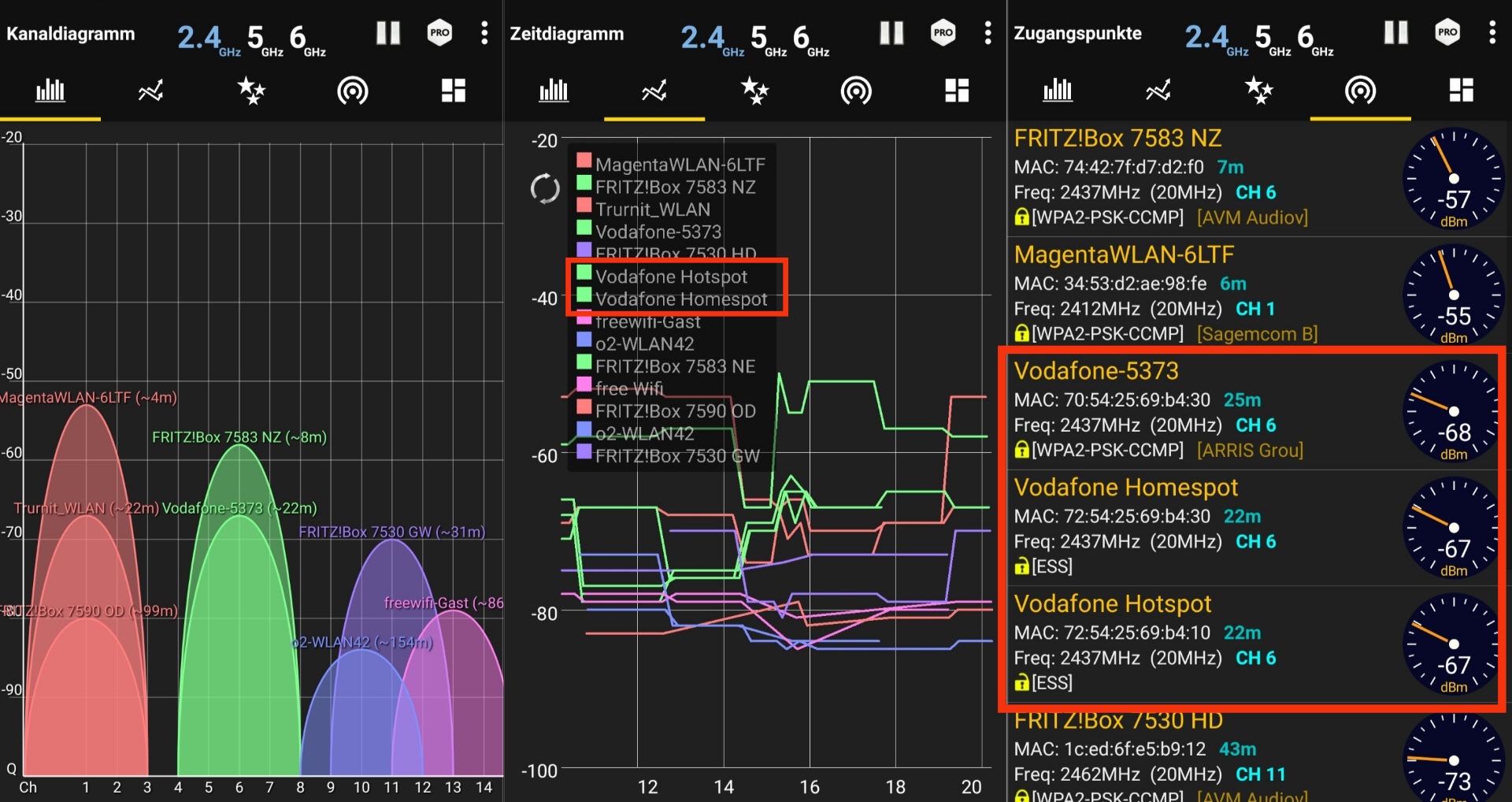Select Vodafone Homespot in the time legend
This screenshot has width=1512, height=802.
pyautogui.click(x=681, y=299)
